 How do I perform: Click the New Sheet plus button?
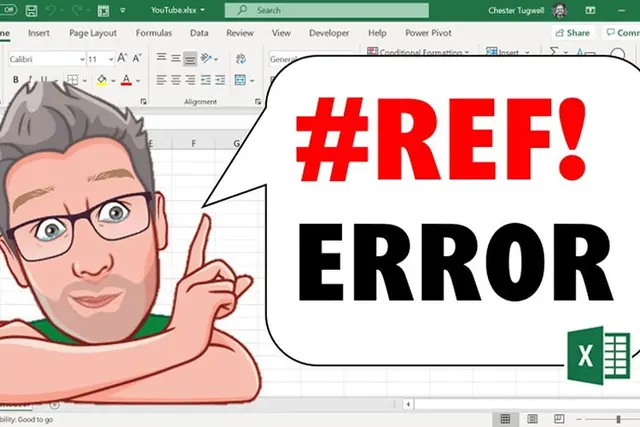pos(54,405)
